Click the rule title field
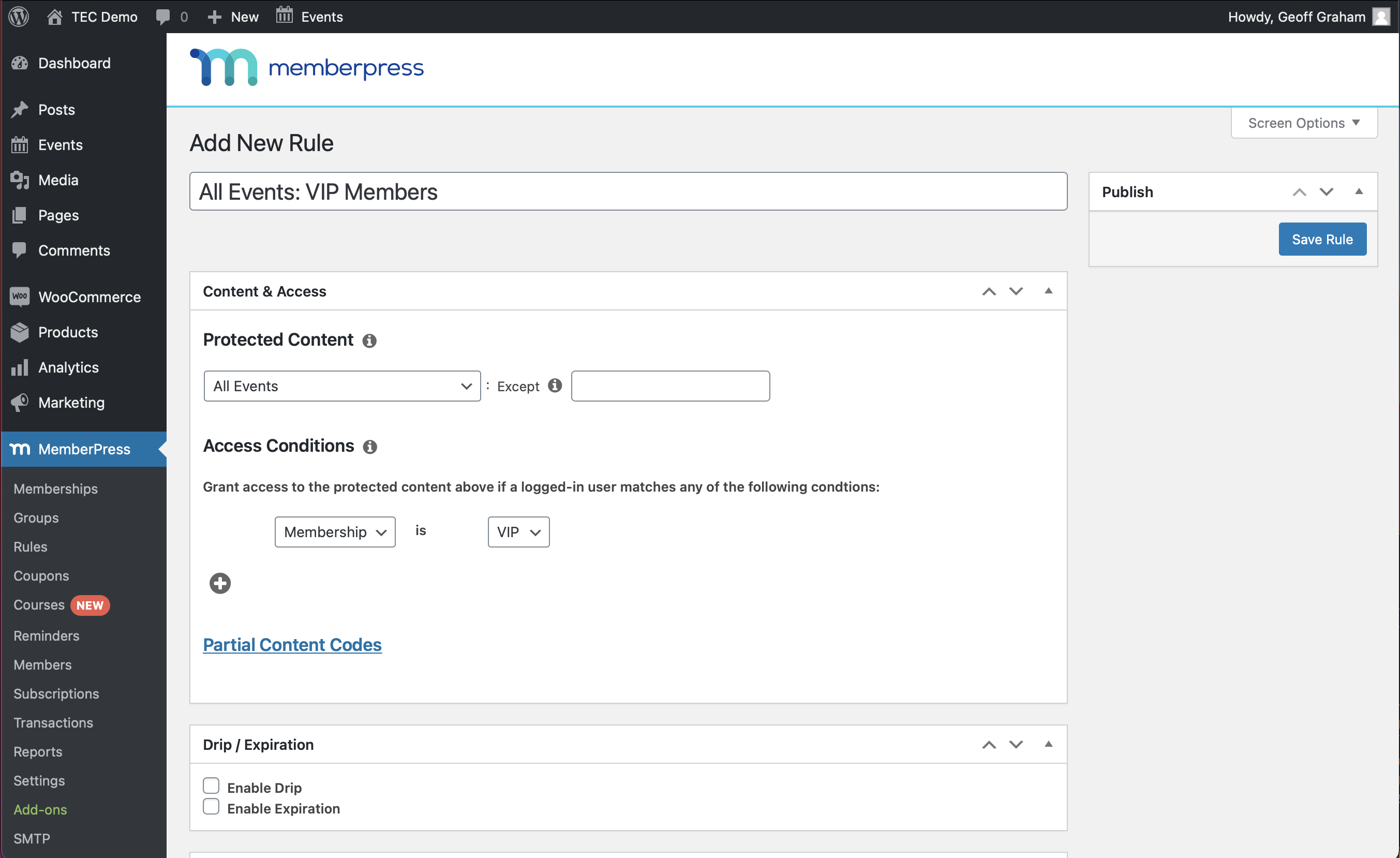 629,191
